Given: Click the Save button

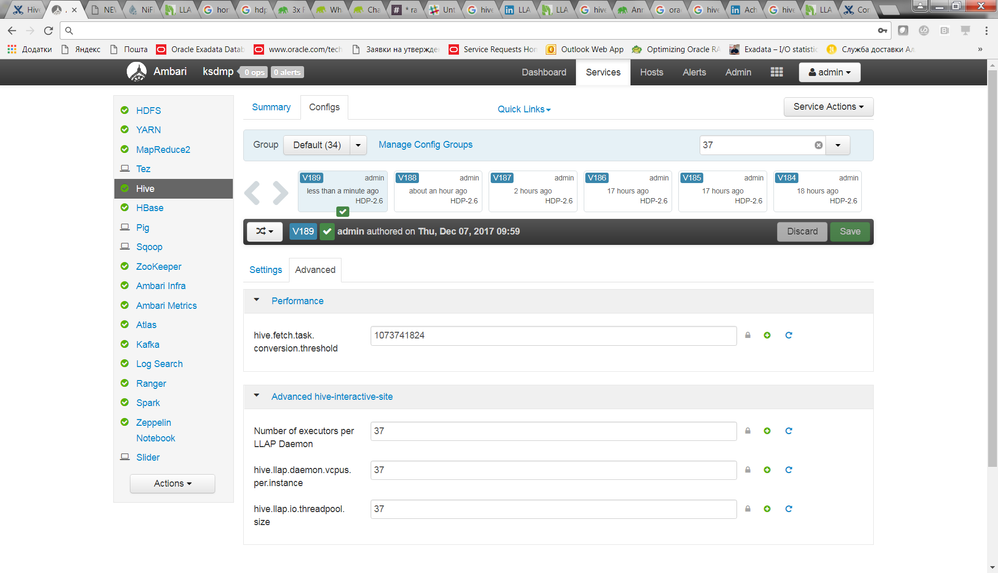Looking at the screenshot, I should (850, 232).
